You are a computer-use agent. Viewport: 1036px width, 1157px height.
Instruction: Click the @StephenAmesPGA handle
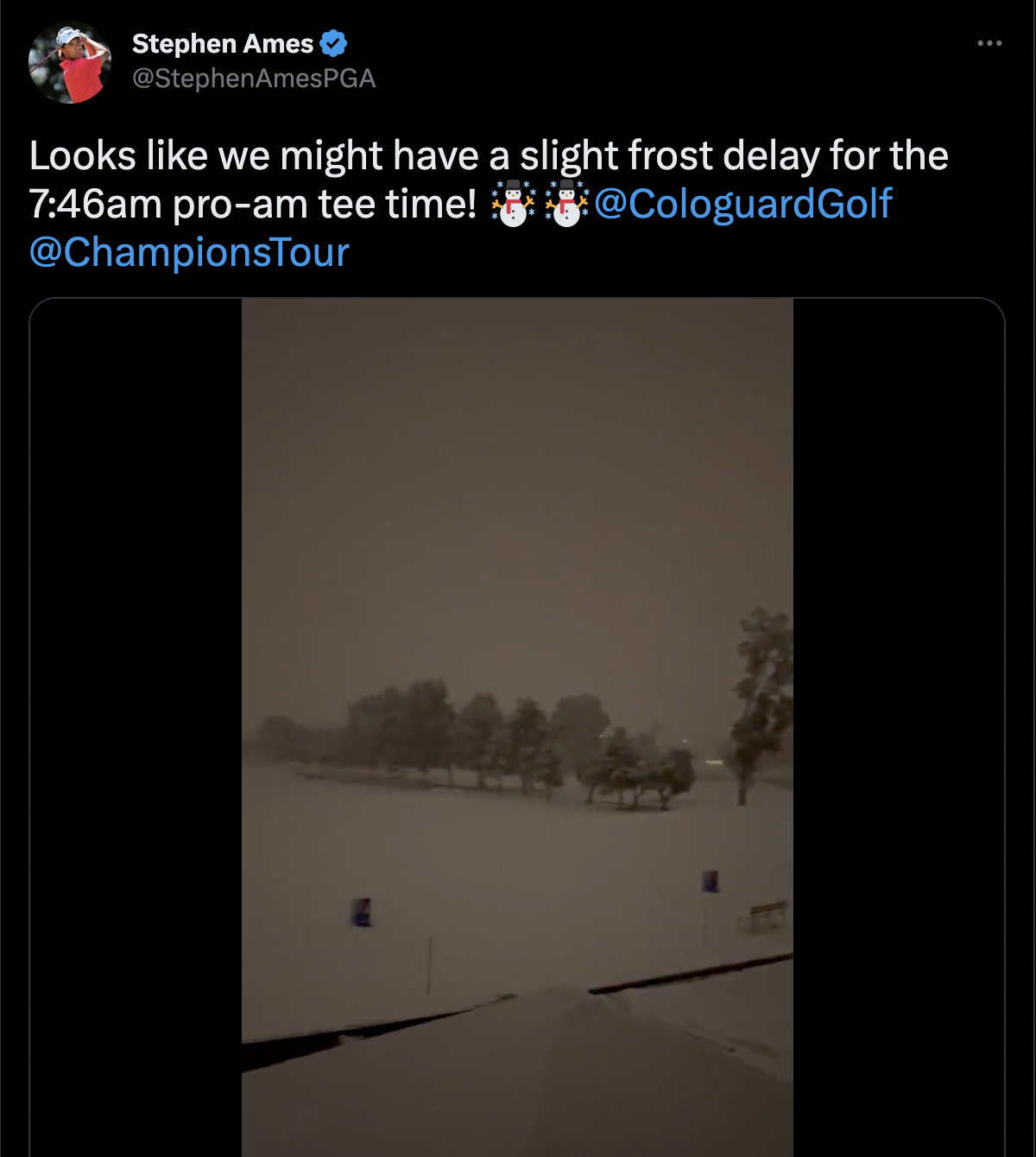click(254, 79)
